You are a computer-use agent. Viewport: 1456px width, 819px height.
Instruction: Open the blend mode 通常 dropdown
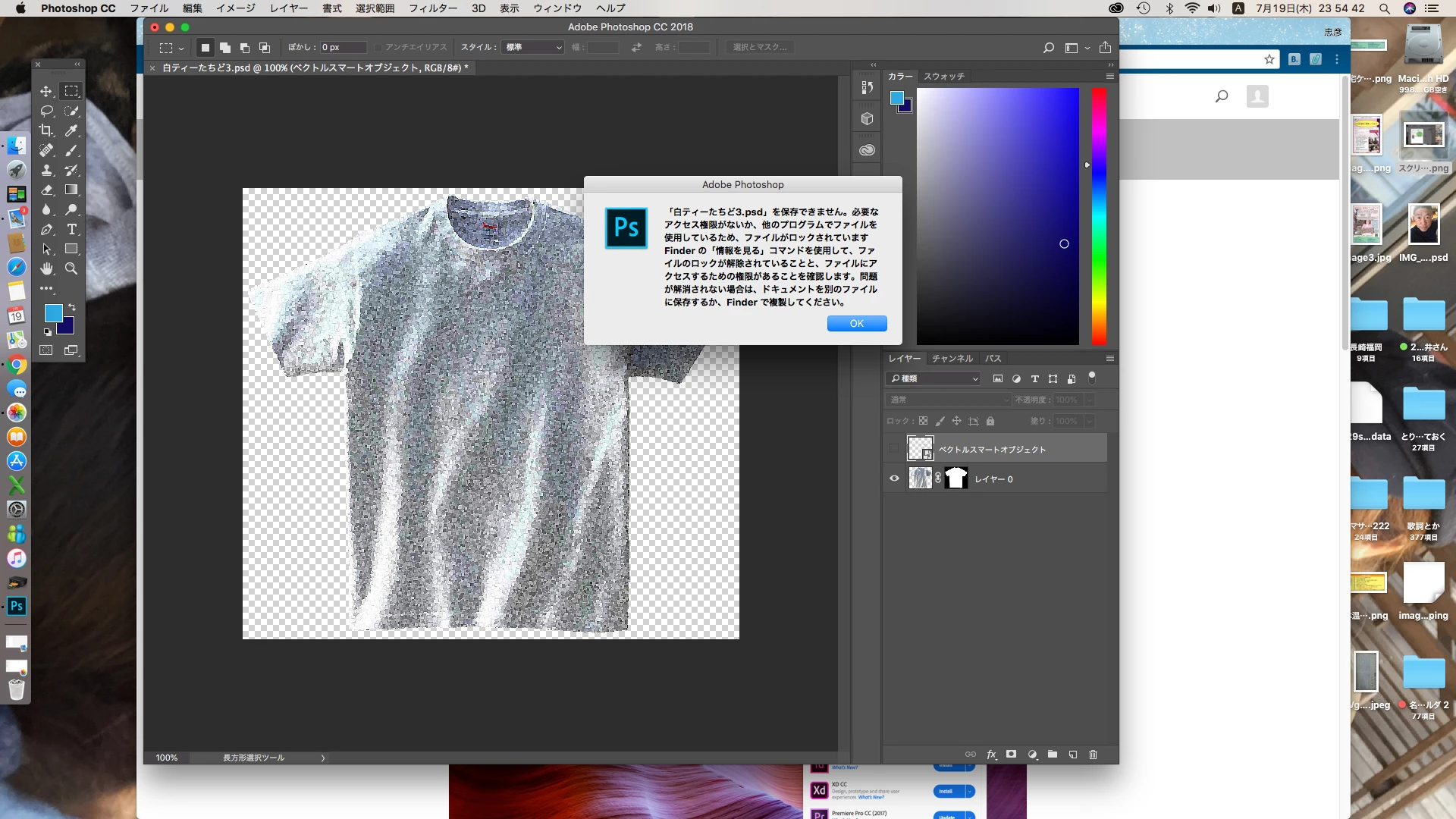948,400
